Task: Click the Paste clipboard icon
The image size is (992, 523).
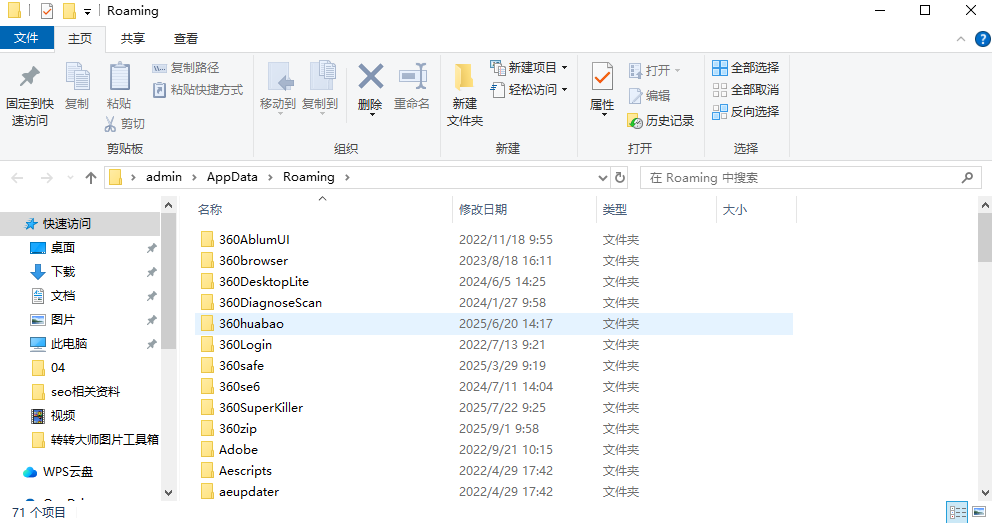Action: click(119, 78)
